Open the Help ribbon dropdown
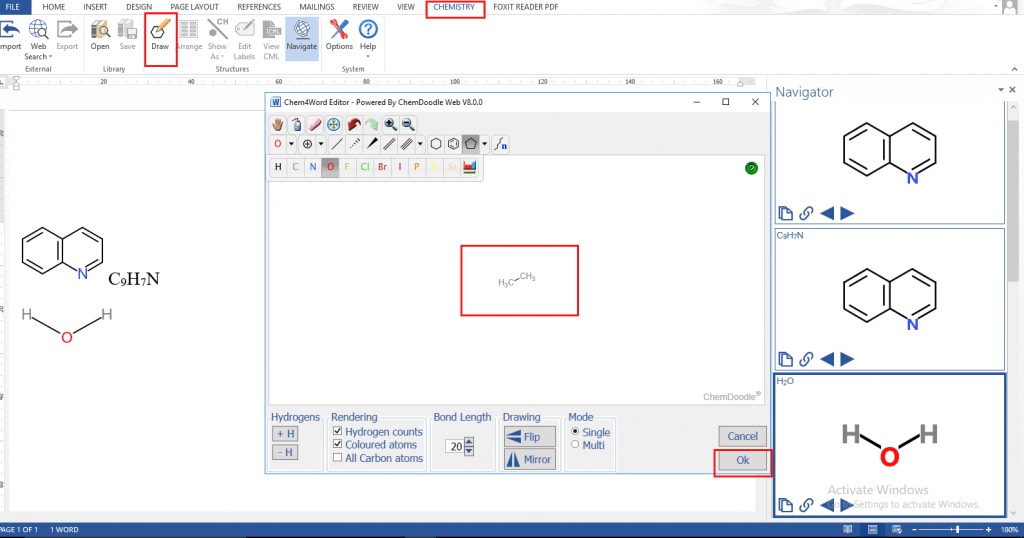The width and height of the screenshot is (1024, 538). pyautogui.click(x=368, y=57)
